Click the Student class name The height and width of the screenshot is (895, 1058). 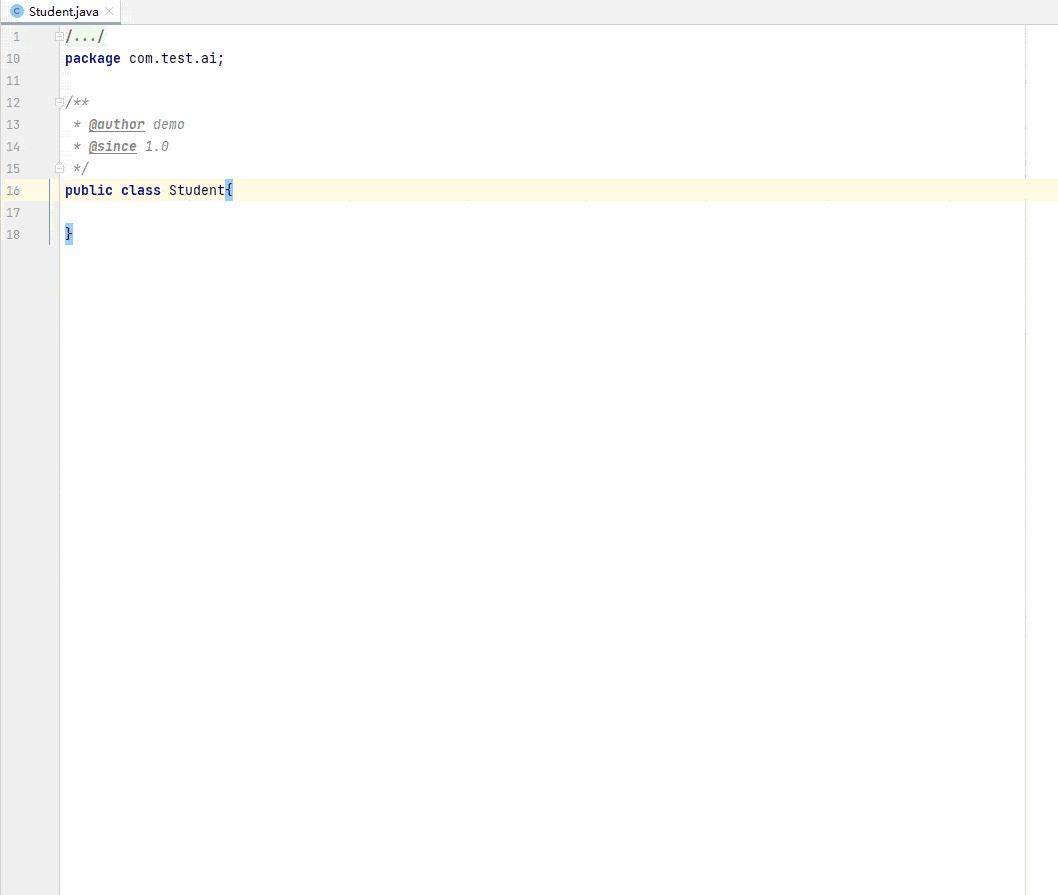[x=196, y=190]
